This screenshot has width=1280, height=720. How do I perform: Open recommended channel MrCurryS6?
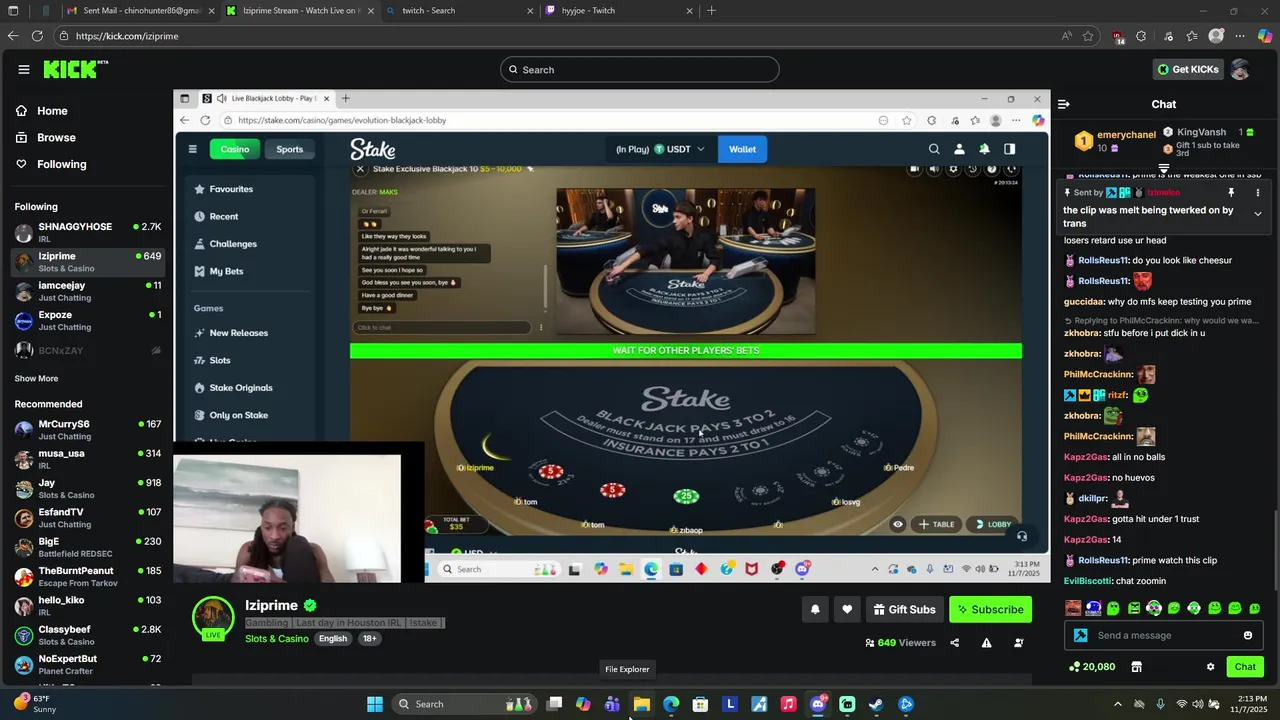point(88,430)
